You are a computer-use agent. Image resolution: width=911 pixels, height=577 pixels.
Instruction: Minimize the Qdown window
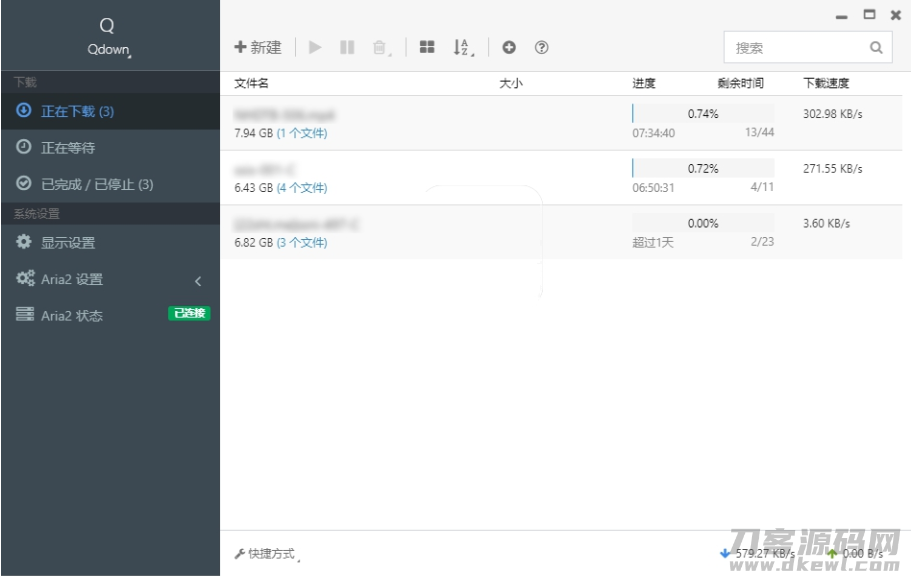841,17
